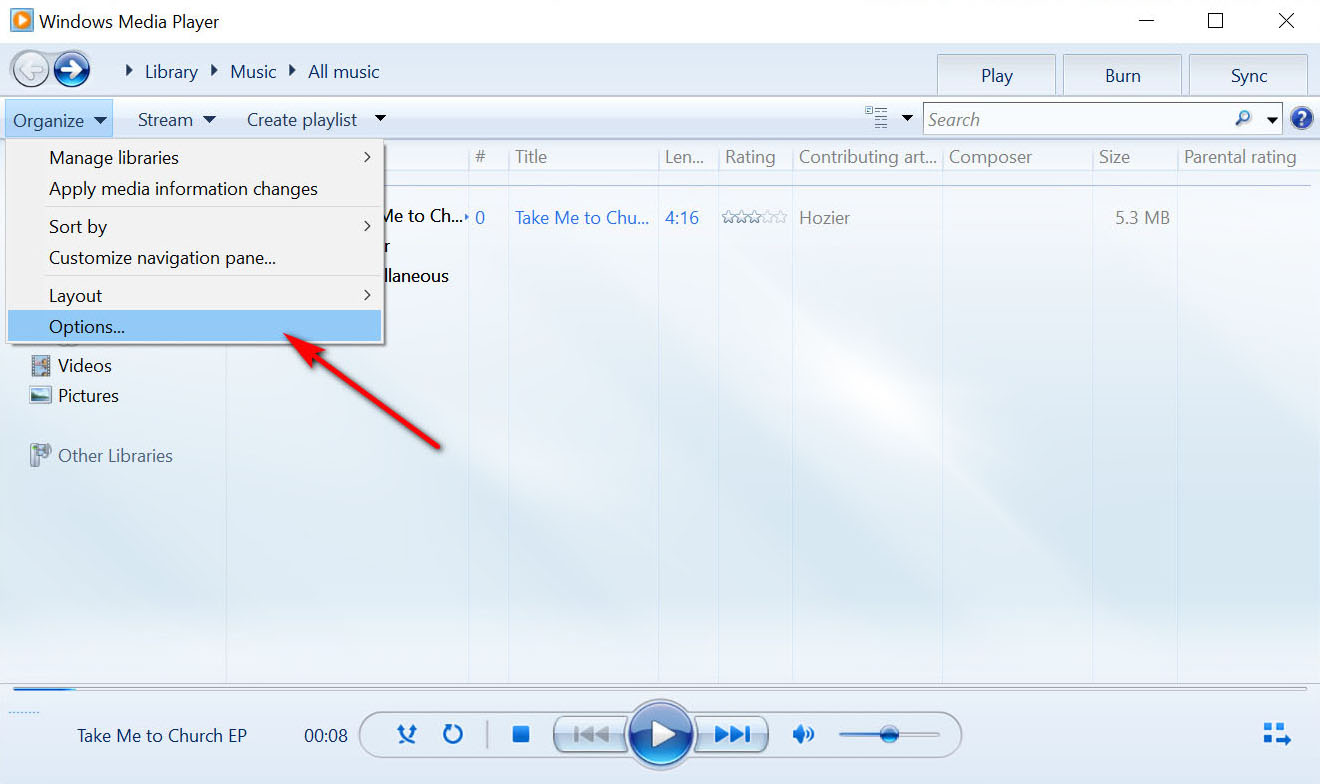Open the Organize menu
1320x784 pixels.
[x=59, y=120]
